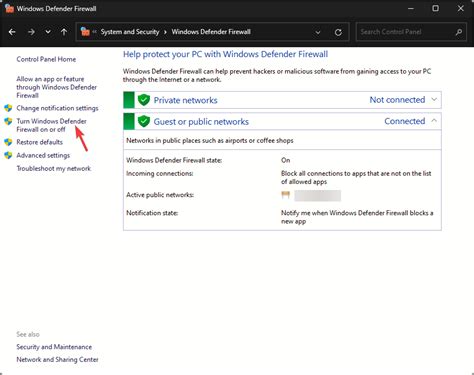Click green shield icon for Private networks
This screenshot has height=375, width=474.
(144, 100)
